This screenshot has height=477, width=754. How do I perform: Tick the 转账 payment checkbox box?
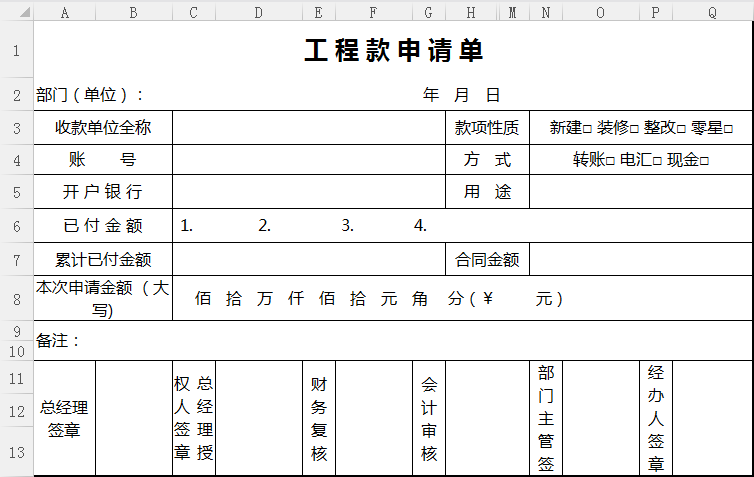pos(610,160)
